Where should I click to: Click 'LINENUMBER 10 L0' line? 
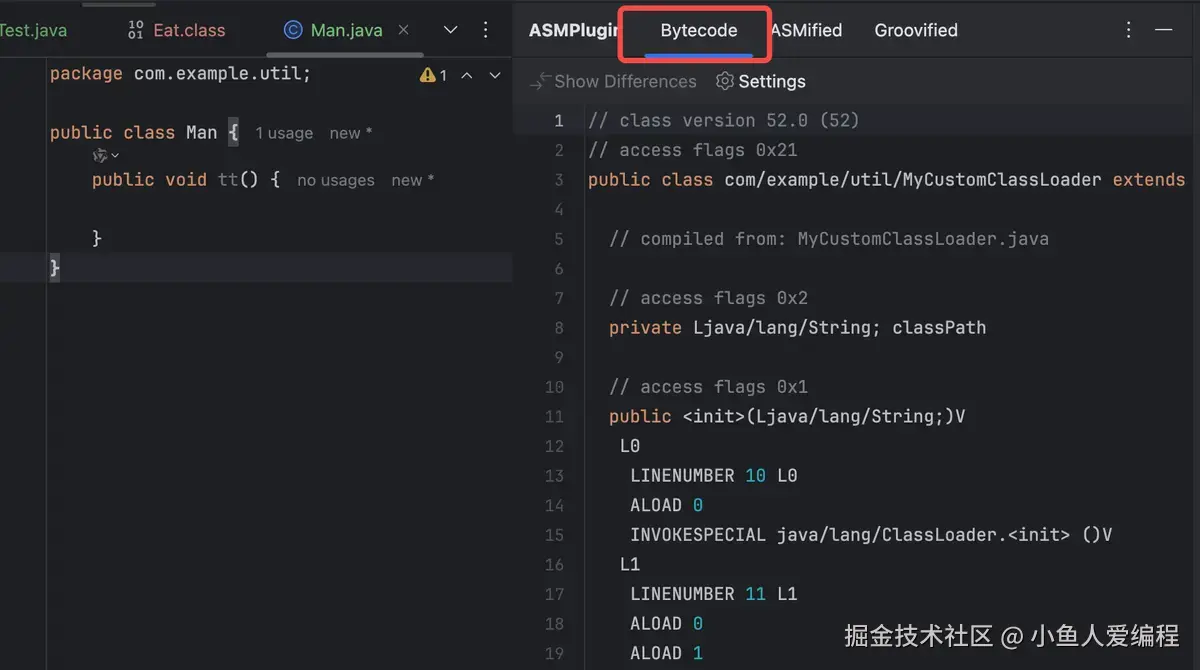click(x=713, y=475)
